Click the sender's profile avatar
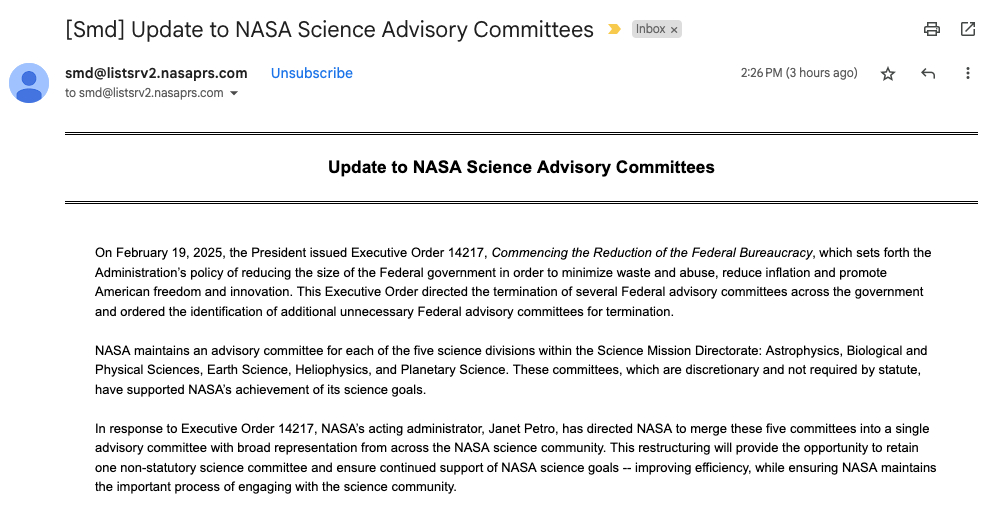 pos(29,82)
